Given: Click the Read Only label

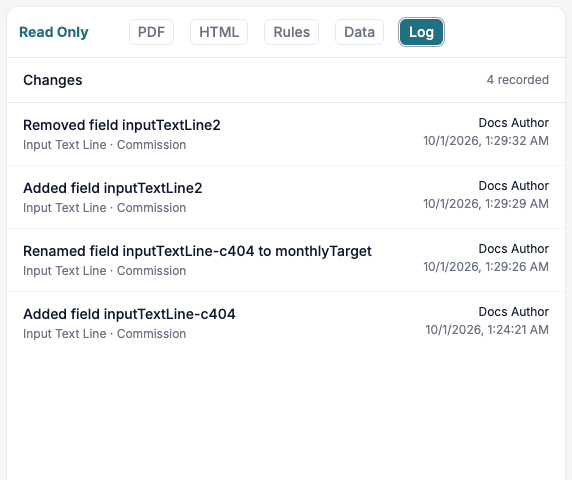Looking at the screenshot, I should (54, 32).
